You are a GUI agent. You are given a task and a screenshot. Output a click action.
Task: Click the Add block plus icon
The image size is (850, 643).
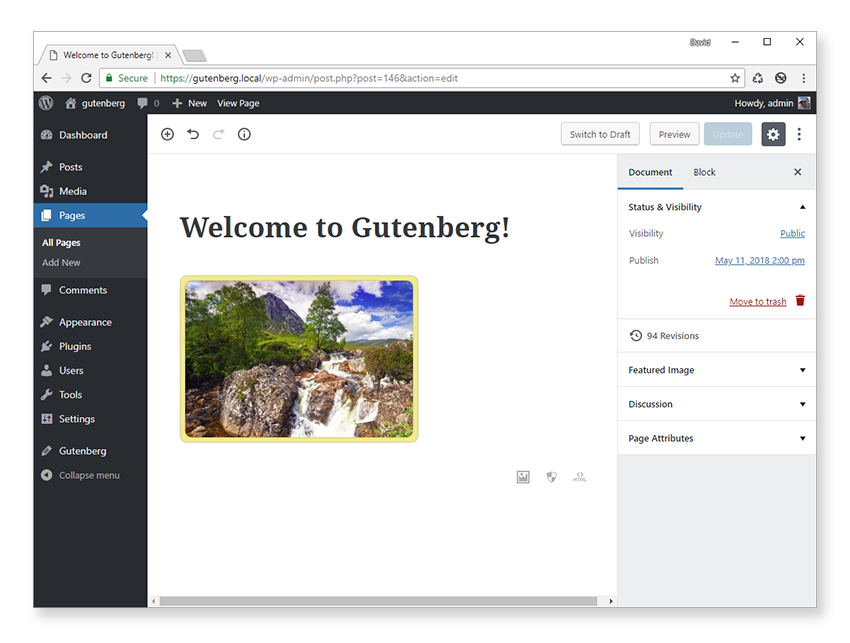(x=168, y=134)
